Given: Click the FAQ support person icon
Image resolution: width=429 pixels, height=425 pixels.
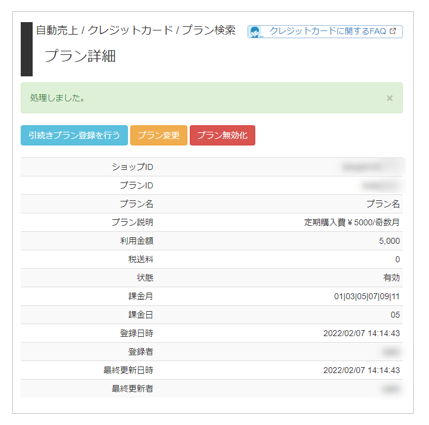Looking at the screenshot, I should [256, 32].
